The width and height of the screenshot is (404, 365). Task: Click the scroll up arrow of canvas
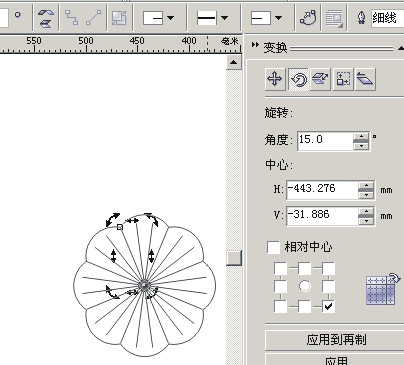(x=234, y=62)
